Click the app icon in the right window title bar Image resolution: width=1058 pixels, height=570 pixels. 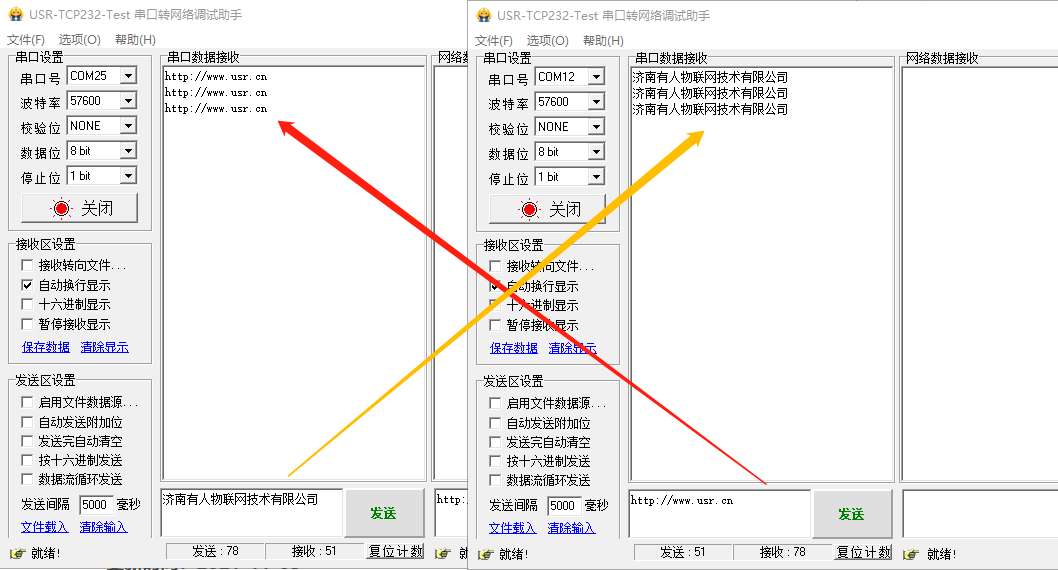pos(484,16)
